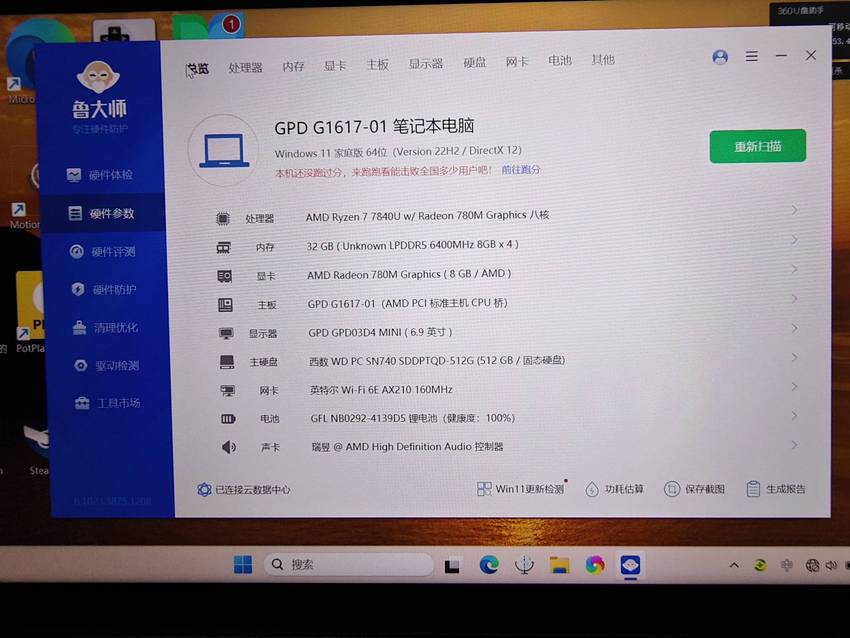Open the 硬件体检 hardware checkup section
The height and width of the screenshot is (638, 850).
(100, 175)
